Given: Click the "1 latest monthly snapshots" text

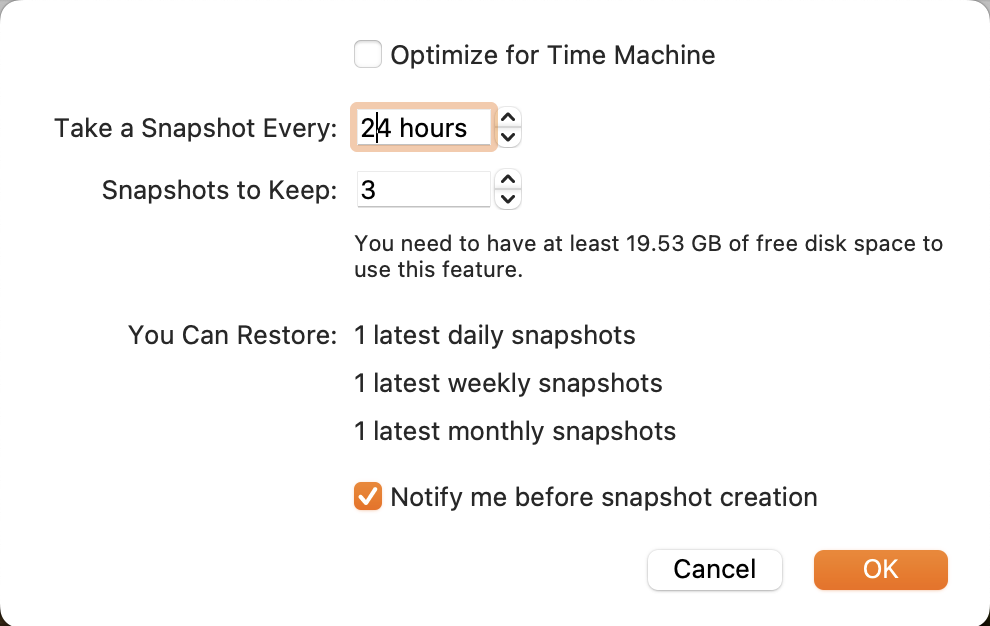Looking at the screenshot, I should (x=515, y=432).
